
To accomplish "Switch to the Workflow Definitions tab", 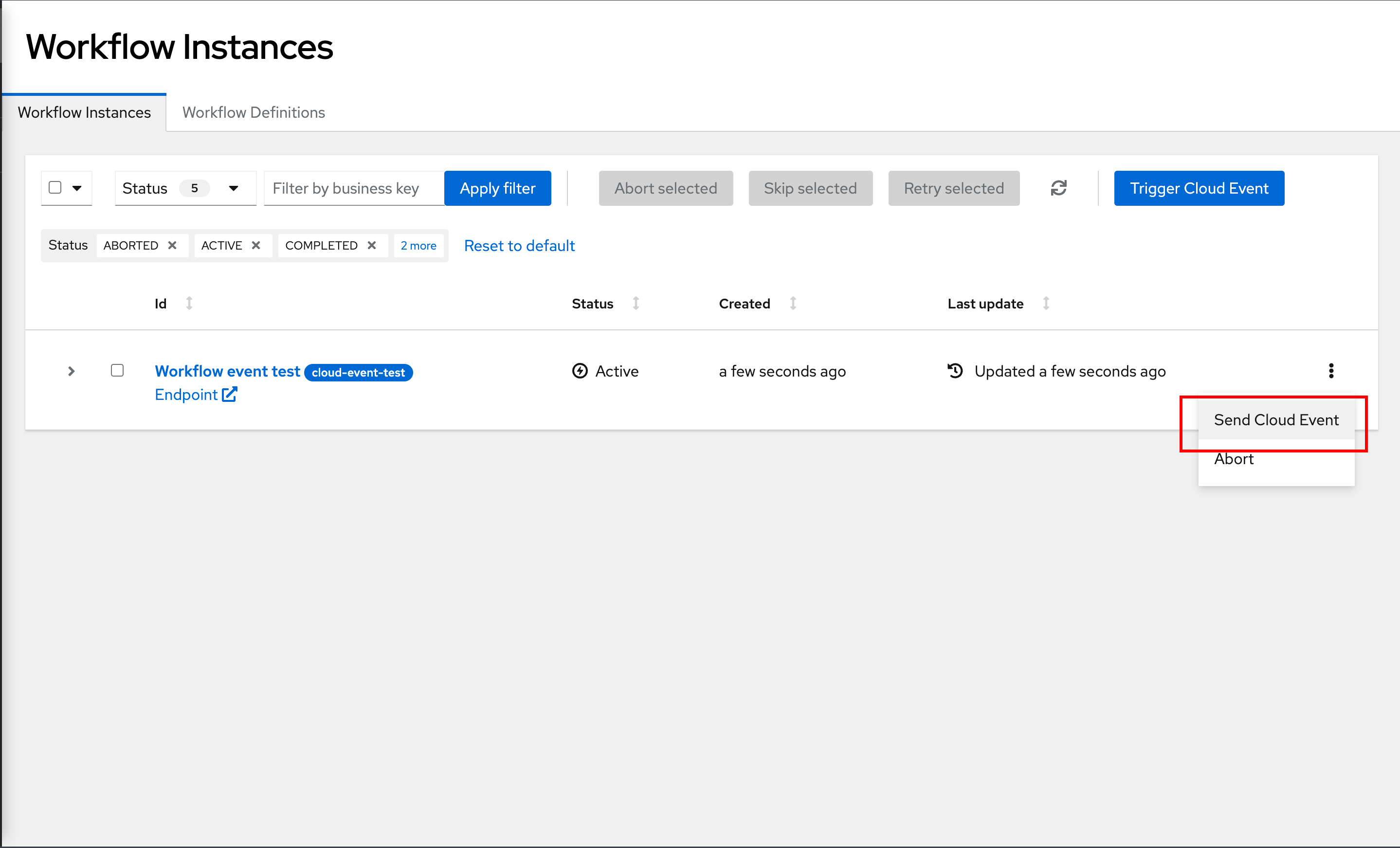I will click(253, 112).
